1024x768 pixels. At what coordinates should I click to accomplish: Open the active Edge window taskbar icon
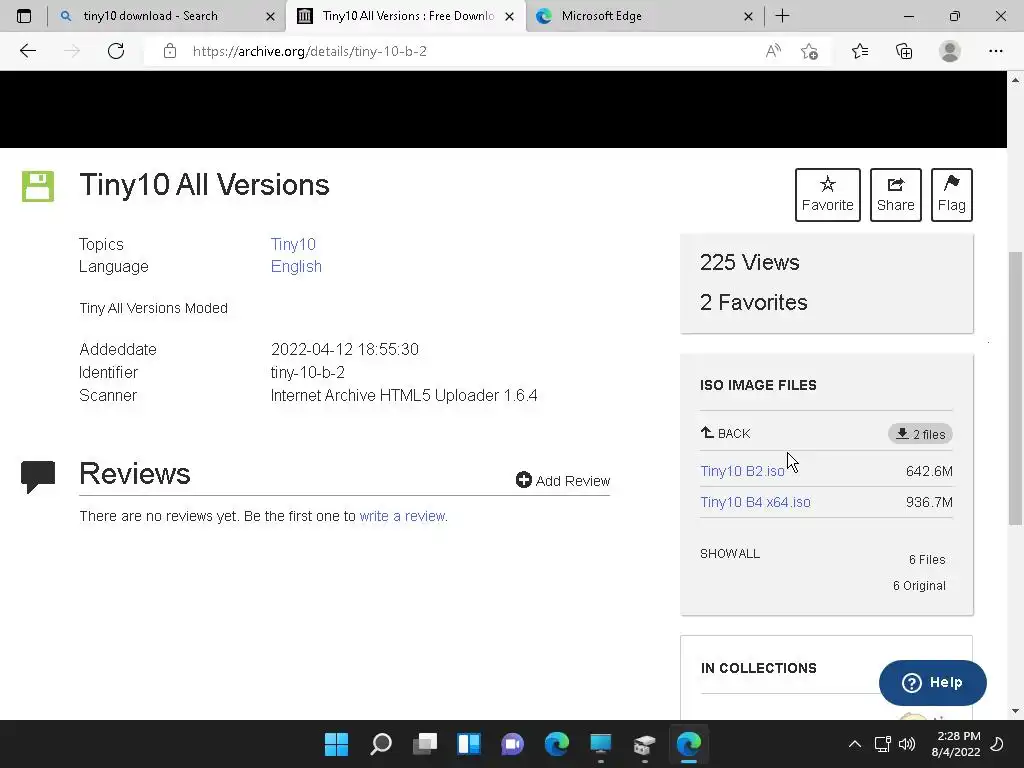coord(689,744)
